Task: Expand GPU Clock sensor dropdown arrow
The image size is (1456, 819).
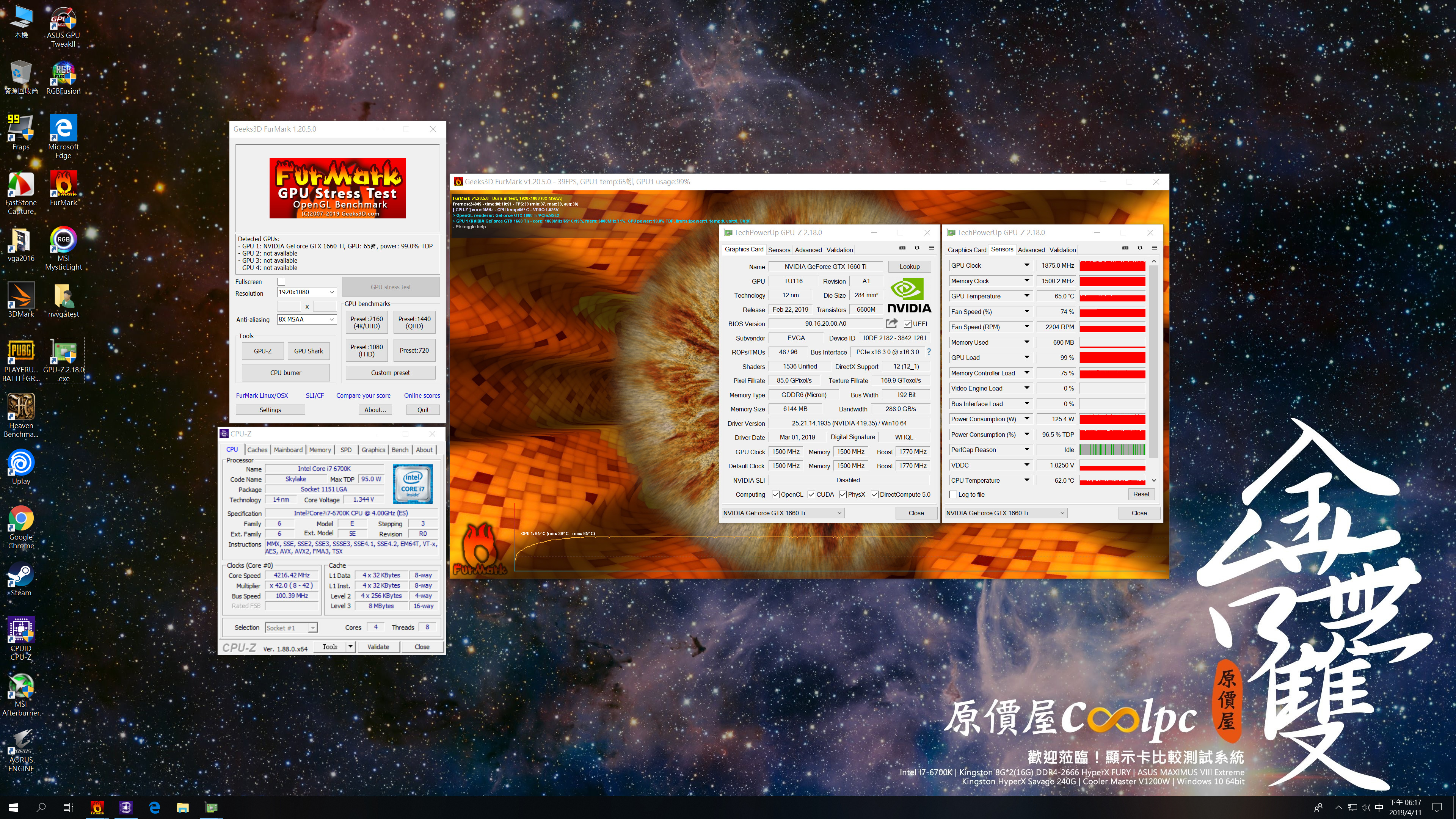Action: click(x=1026, y=265)
